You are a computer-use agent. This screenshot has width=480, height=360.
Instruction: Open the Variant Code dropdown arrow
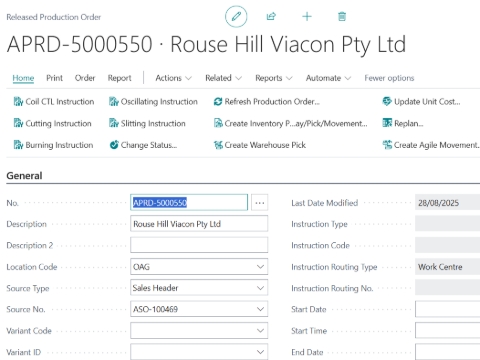pyautogui.click(x=260, y=331)
